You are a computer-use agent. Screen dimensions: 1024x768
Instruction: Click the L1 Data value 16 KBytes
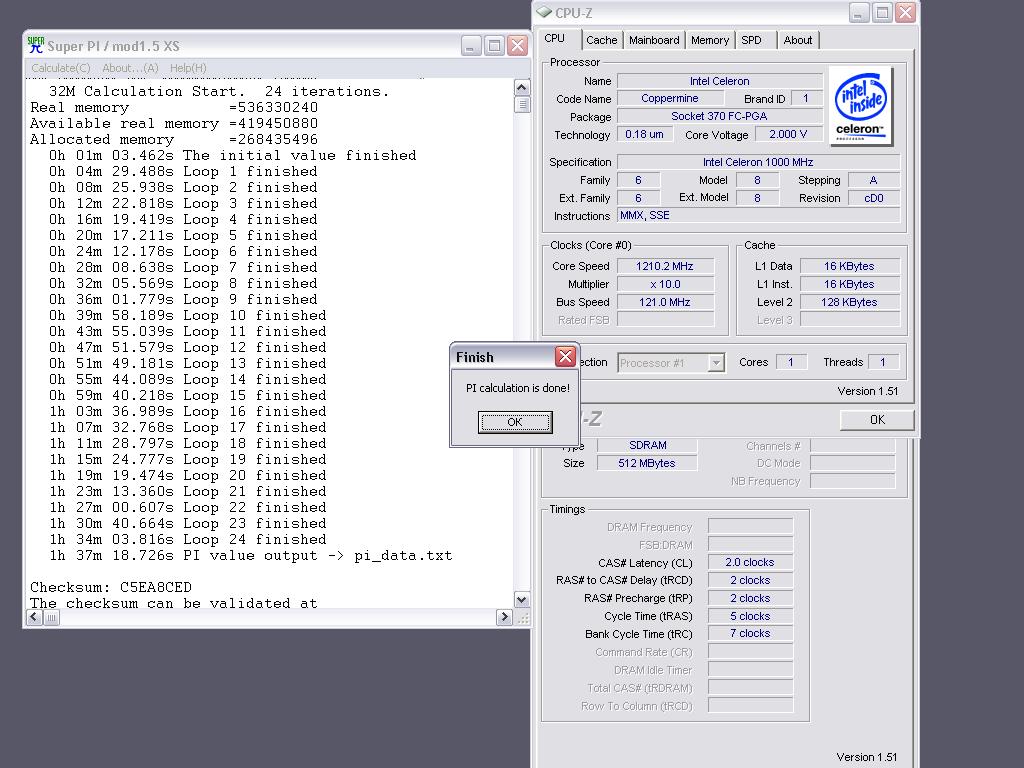pyautogui.click(x=850, y=266)
